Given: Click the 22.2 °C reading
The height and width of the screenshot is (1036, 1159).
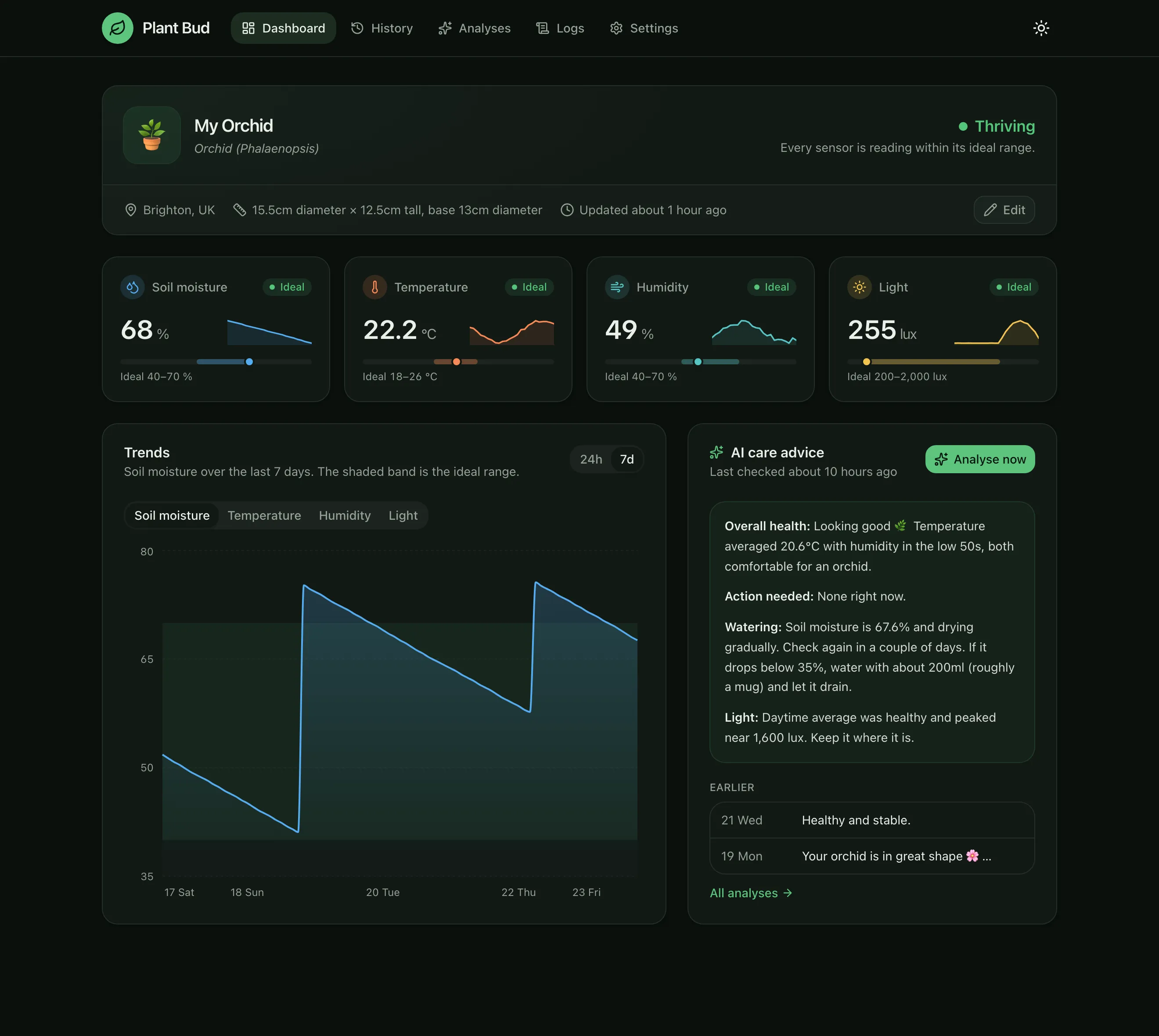Looking at the screenshot, I should (x=400, y=330).
